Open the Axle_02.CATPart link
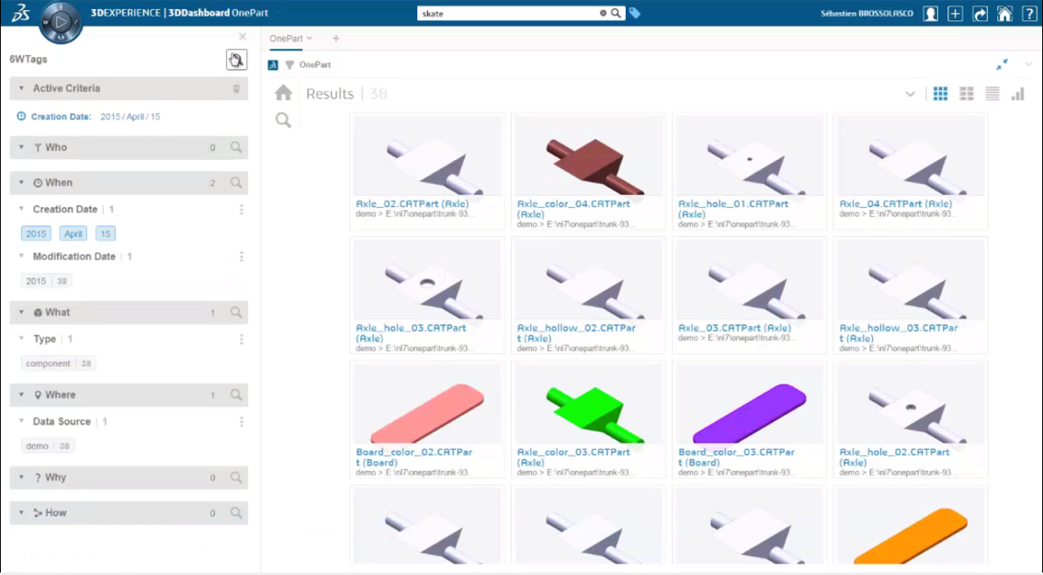The width and height of the screenshot is (1043, 575). coord(412,204)
